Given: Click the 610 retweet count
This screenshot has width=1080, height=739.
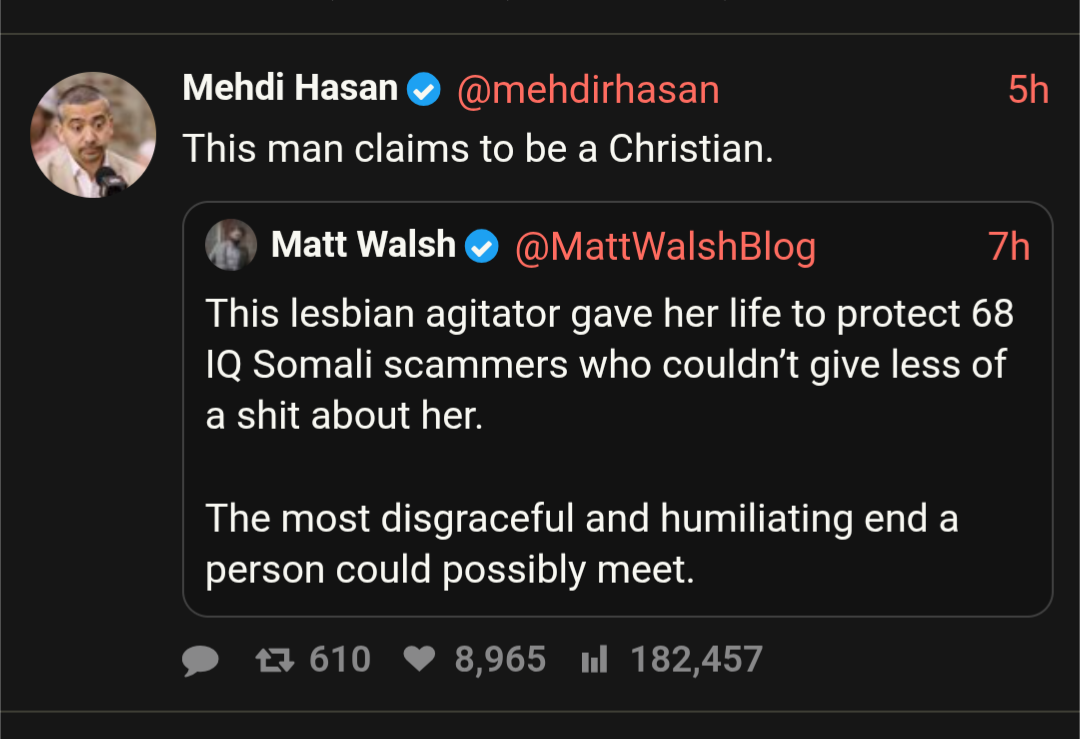Looking at the screenshot, I should [x=340, y=660].
